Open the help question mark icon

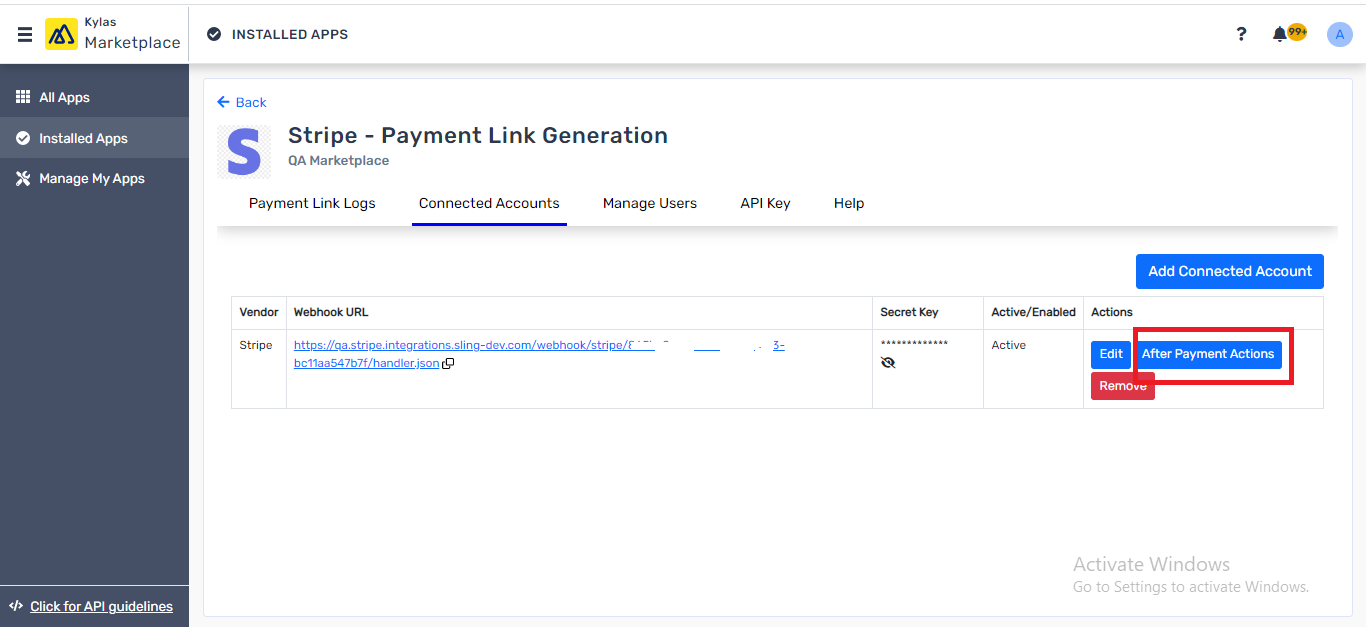click(x=1241, y=34)
